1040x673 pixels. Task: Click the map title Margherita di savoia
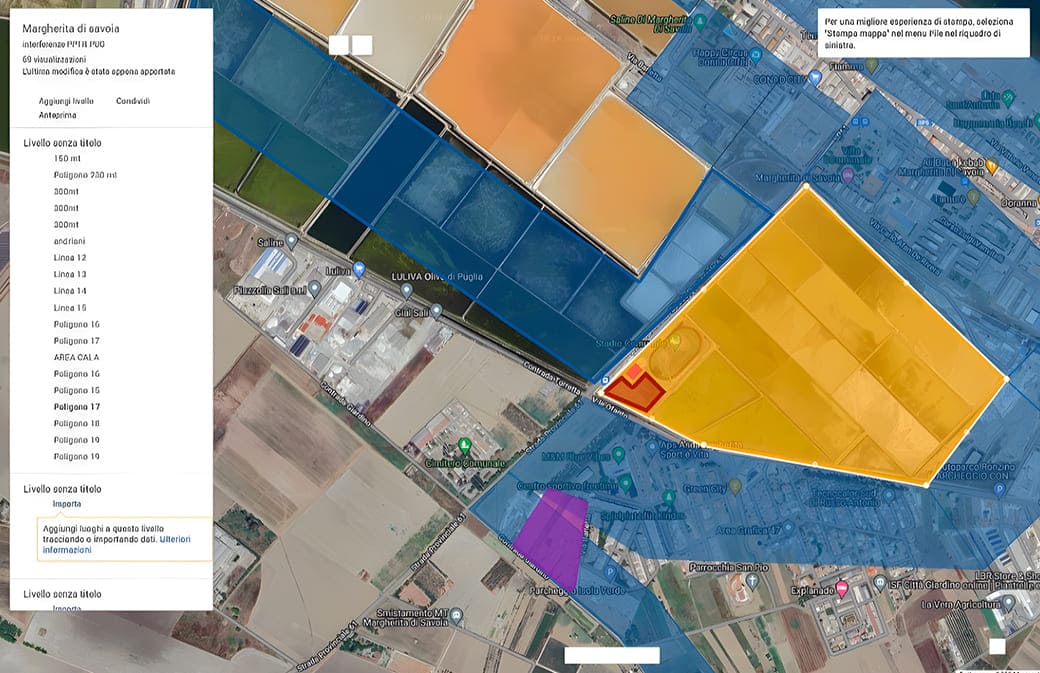coord(71,28)
